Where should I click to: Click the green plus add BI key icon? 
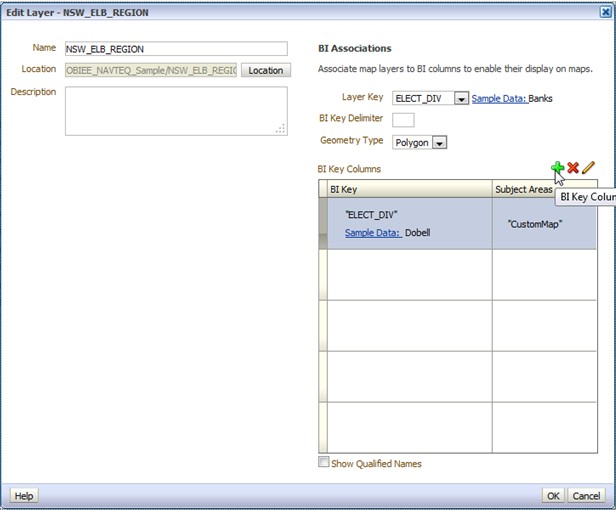click(557, 168)
